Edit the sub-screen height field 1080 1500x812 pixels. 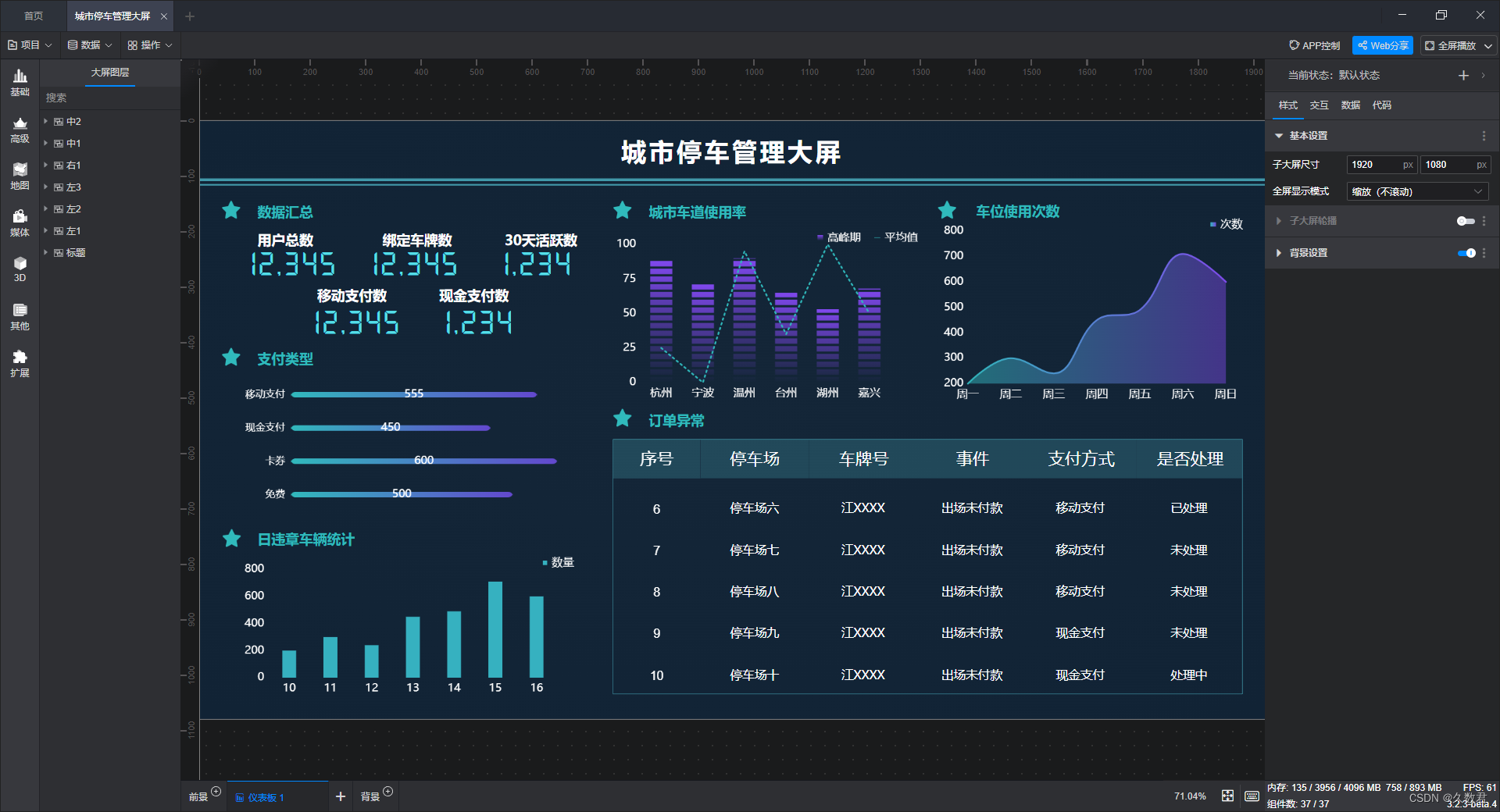click(x=1455, y=165)
